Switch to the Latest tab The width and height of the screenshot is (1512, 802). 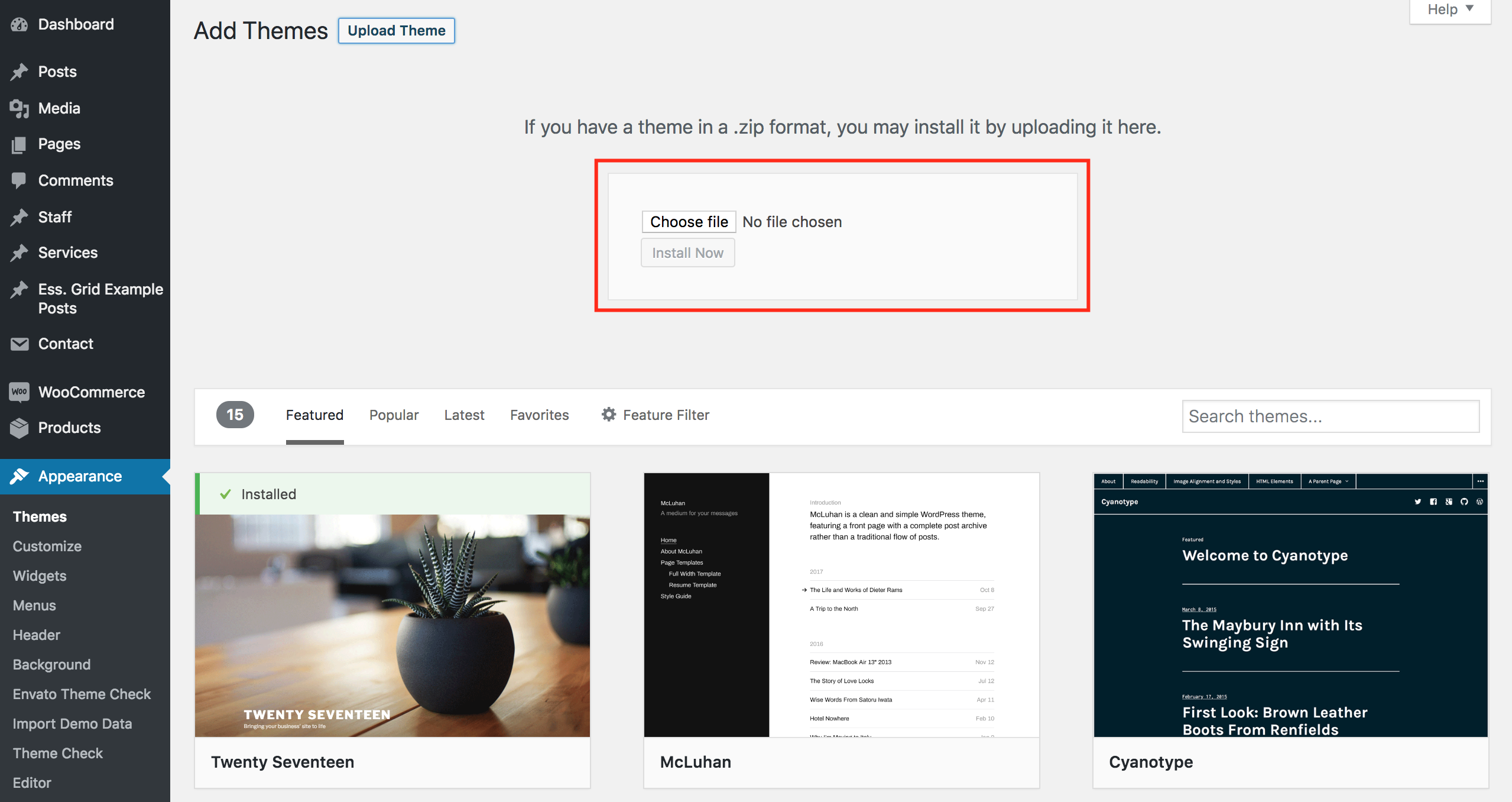(x=464, y=415)
